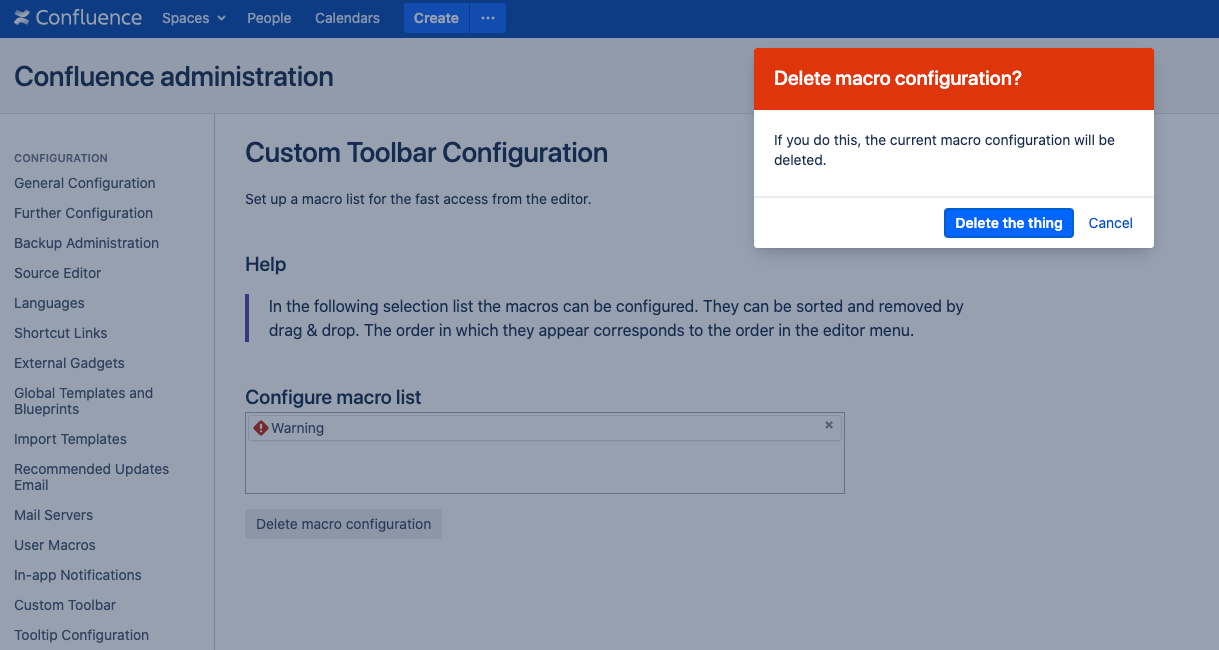
Task: Select the Warning entry in macro list
Action: tap(545, 428)
